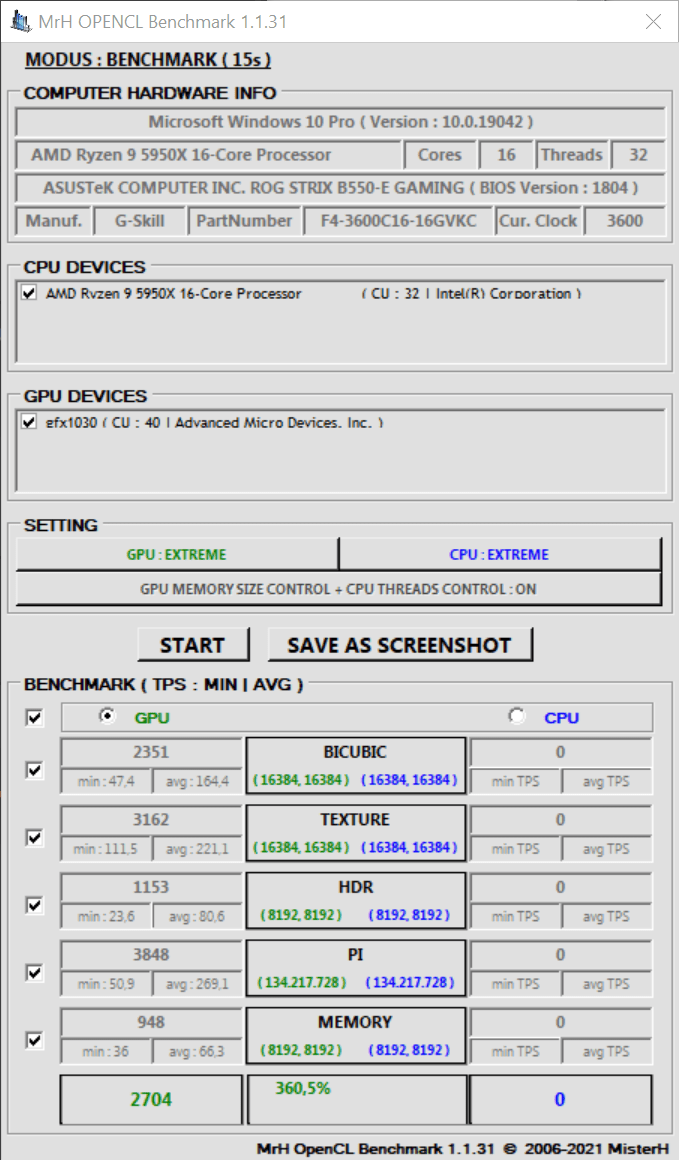Viewport: 679px width, 1160px height.
Task: Click the TEXTURE min : 111,5 value
Action: point(107,849)
